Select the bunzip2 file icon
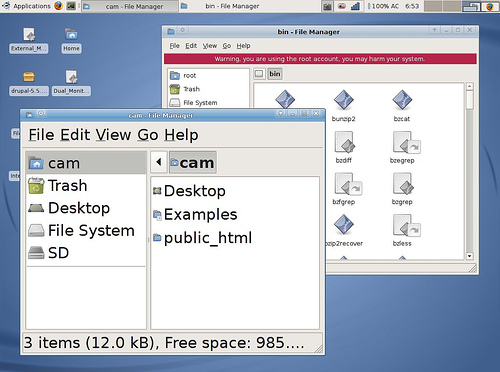This screenshot has height=372, width=500. [343, 106]
